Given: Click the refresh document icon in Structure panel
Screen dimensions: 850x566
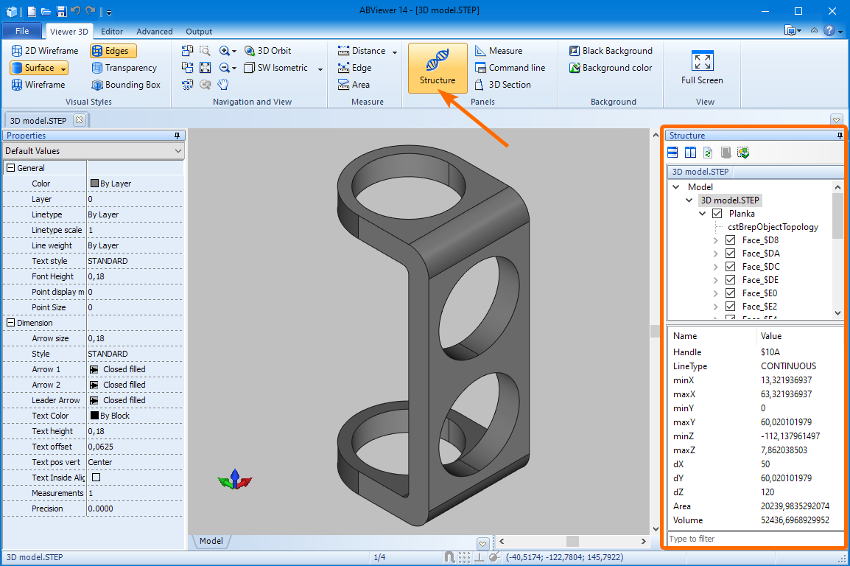Looking at the screenshot, I should (x=707, y=153).
